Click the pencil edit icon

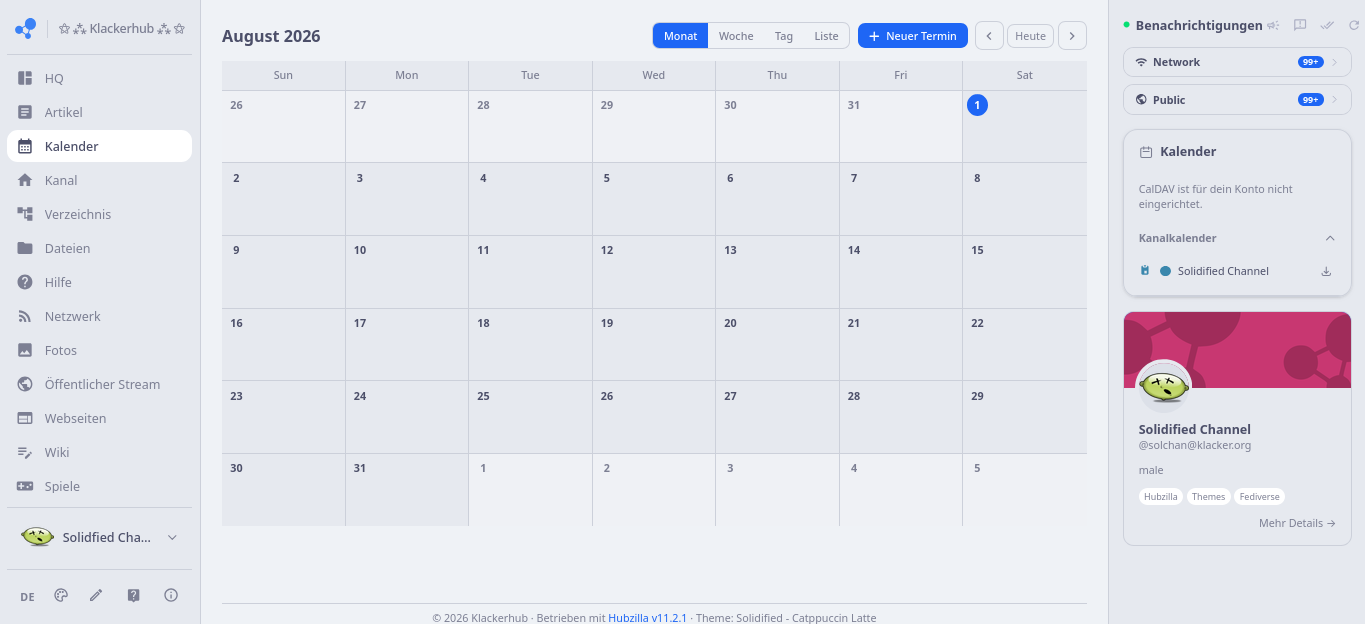pyautogui.click(x=96, y=595)
